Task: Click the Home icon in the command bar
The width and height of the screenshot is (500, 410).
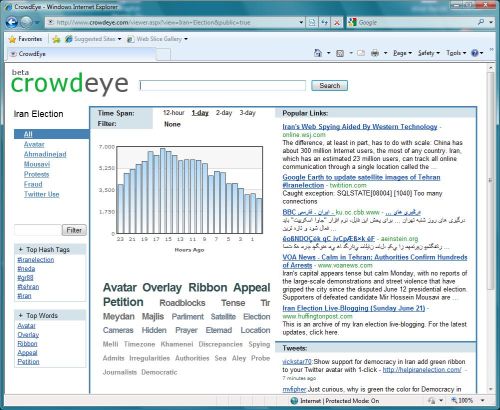Action: (318, 53)
